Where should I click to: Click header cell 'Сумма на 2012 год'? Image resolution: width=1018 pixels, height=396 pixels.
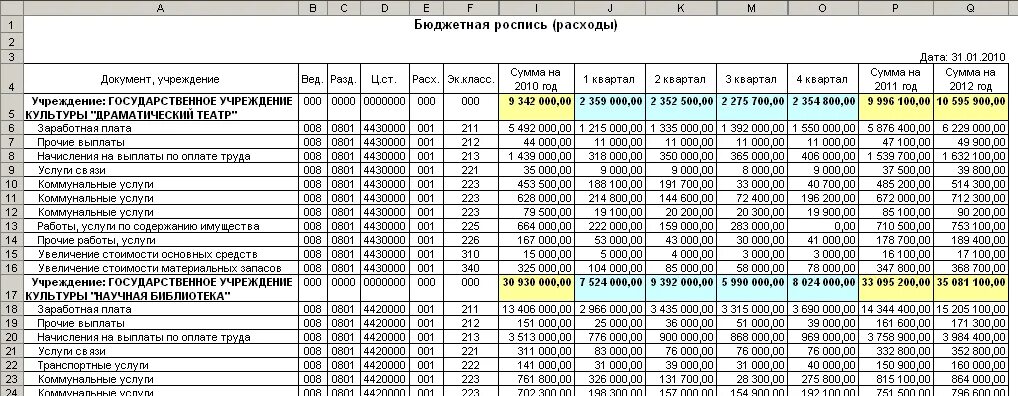[x=971, y=79]
